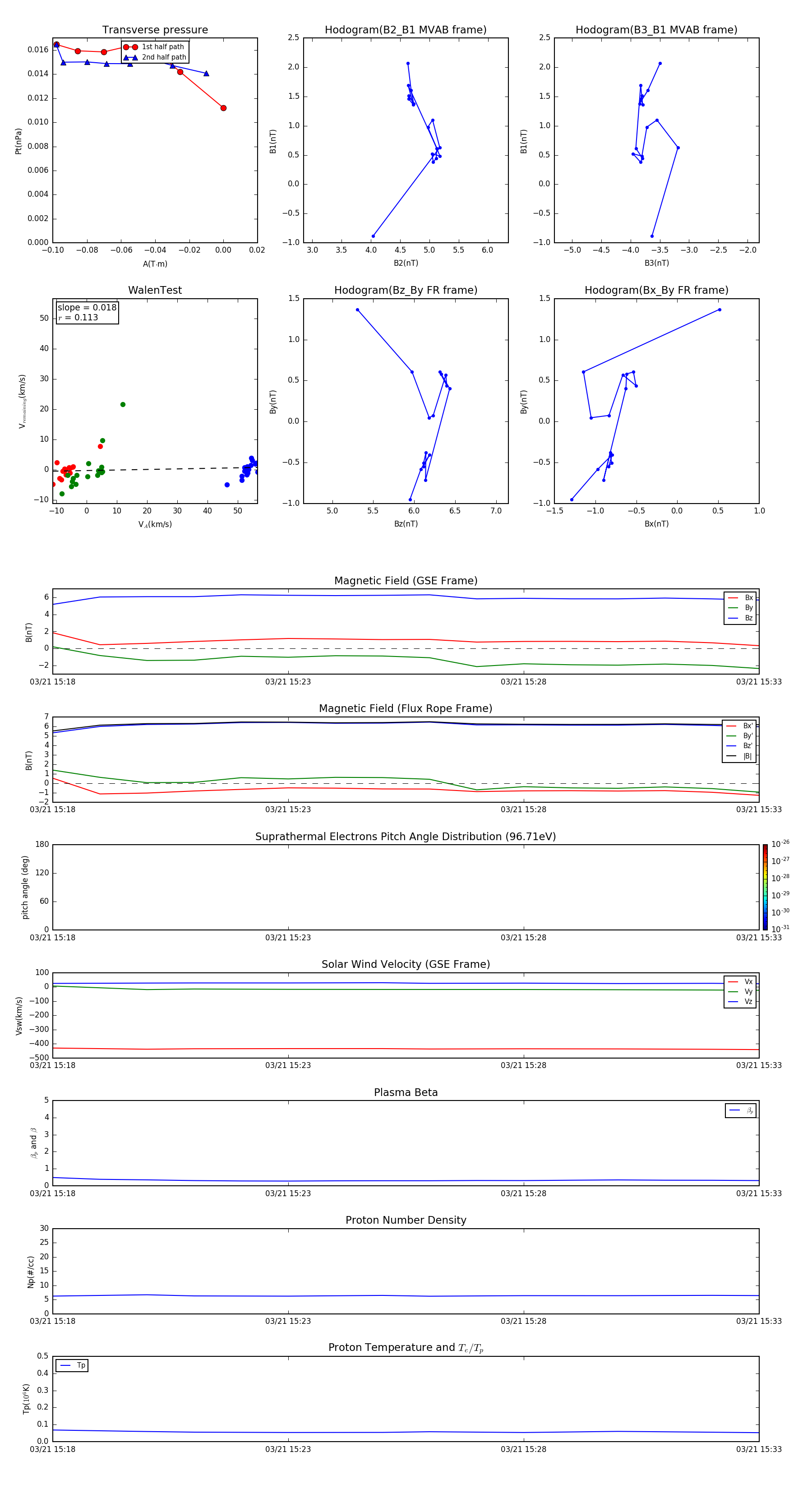Click the green outlier point near 21 in WalenTest
Screen dimensions: 812x1489
123,405
